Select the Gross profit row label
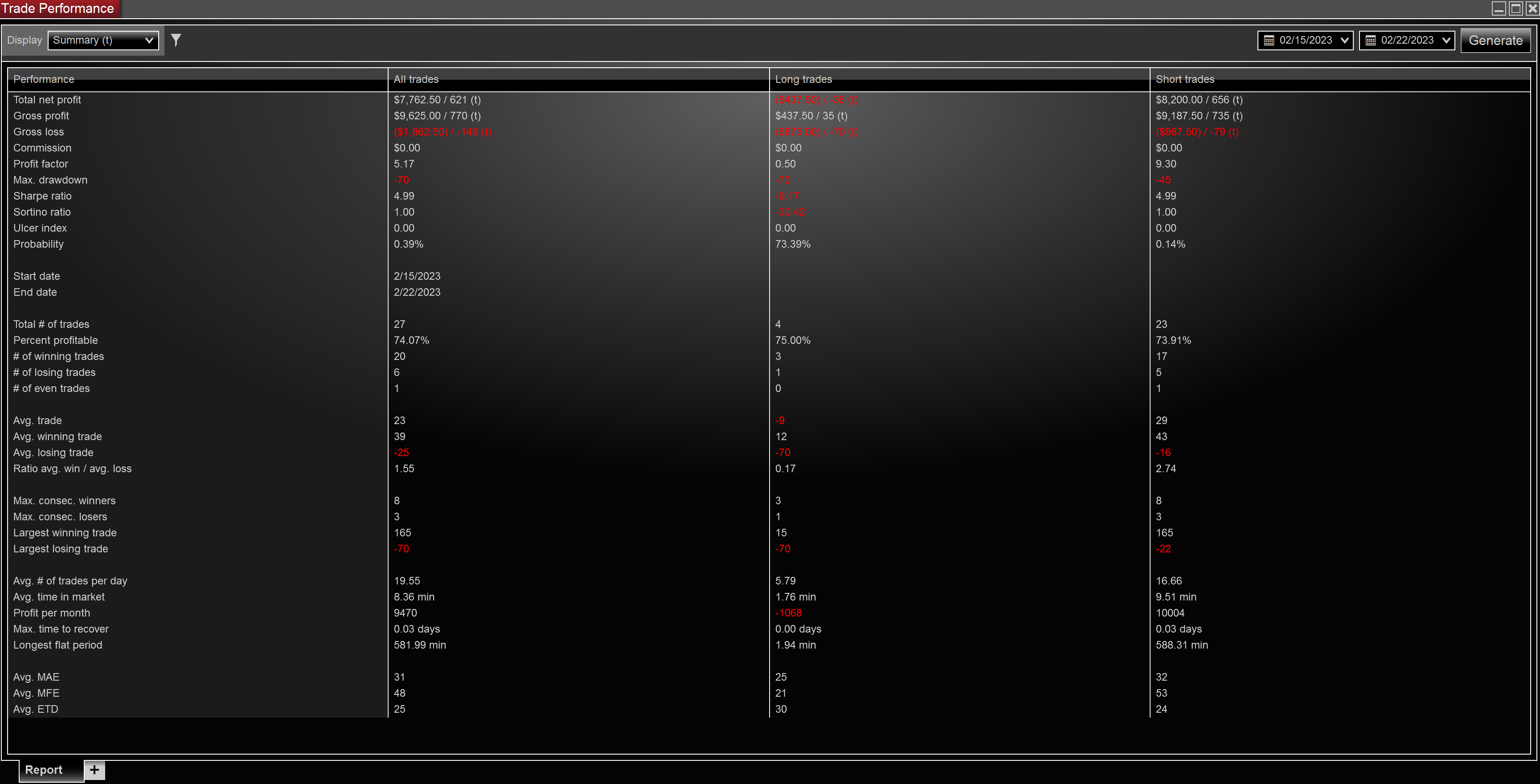Viewport: 1540px width, 784px height. click(x=41, y=116)
